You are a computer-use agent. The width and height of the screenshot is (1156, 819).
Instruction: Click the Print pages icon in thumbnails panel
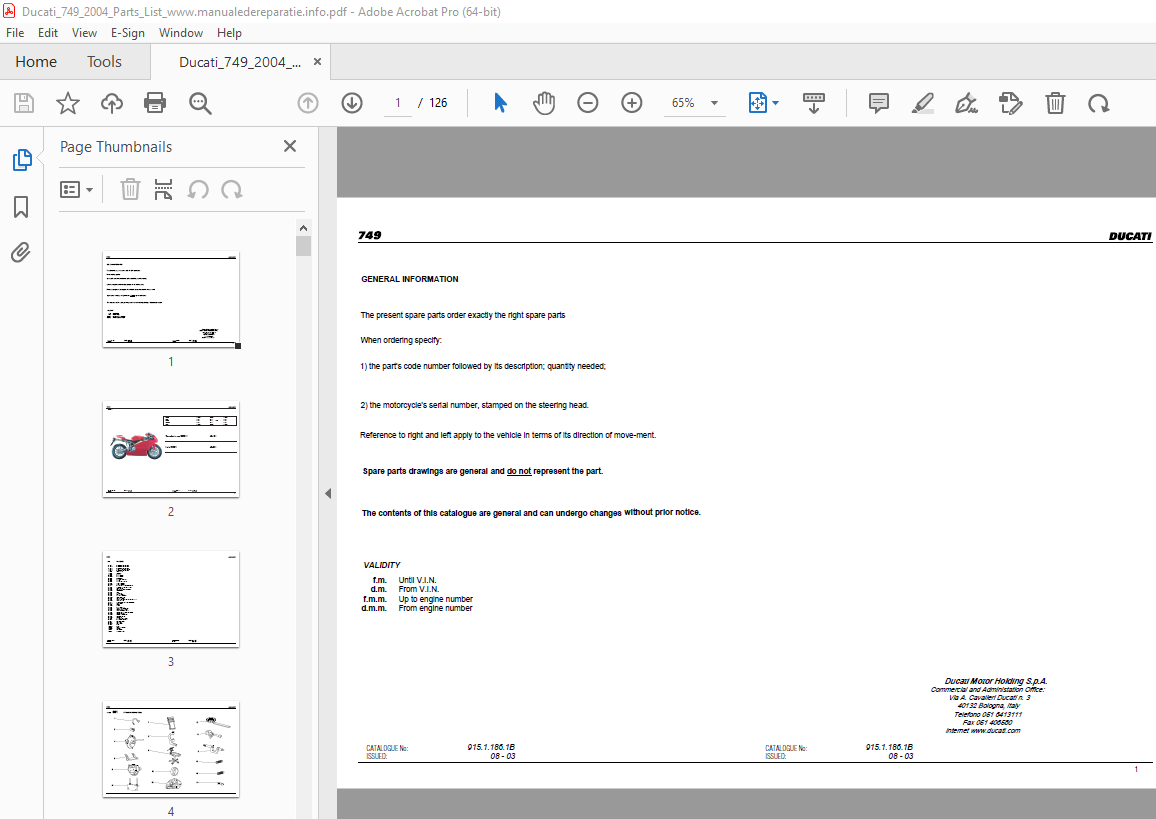pos(163,189)
